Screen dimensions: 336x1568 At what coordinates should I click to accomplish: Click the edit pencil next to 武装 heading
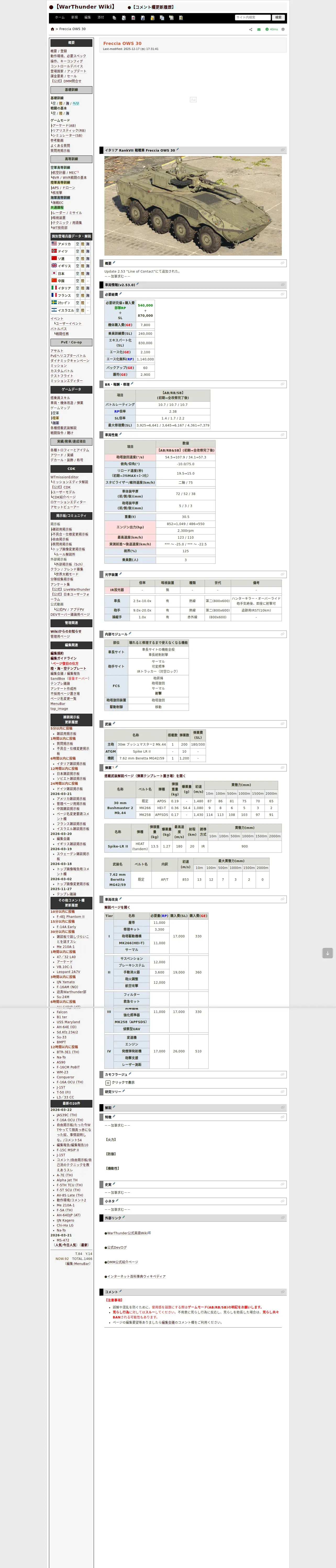114,724
